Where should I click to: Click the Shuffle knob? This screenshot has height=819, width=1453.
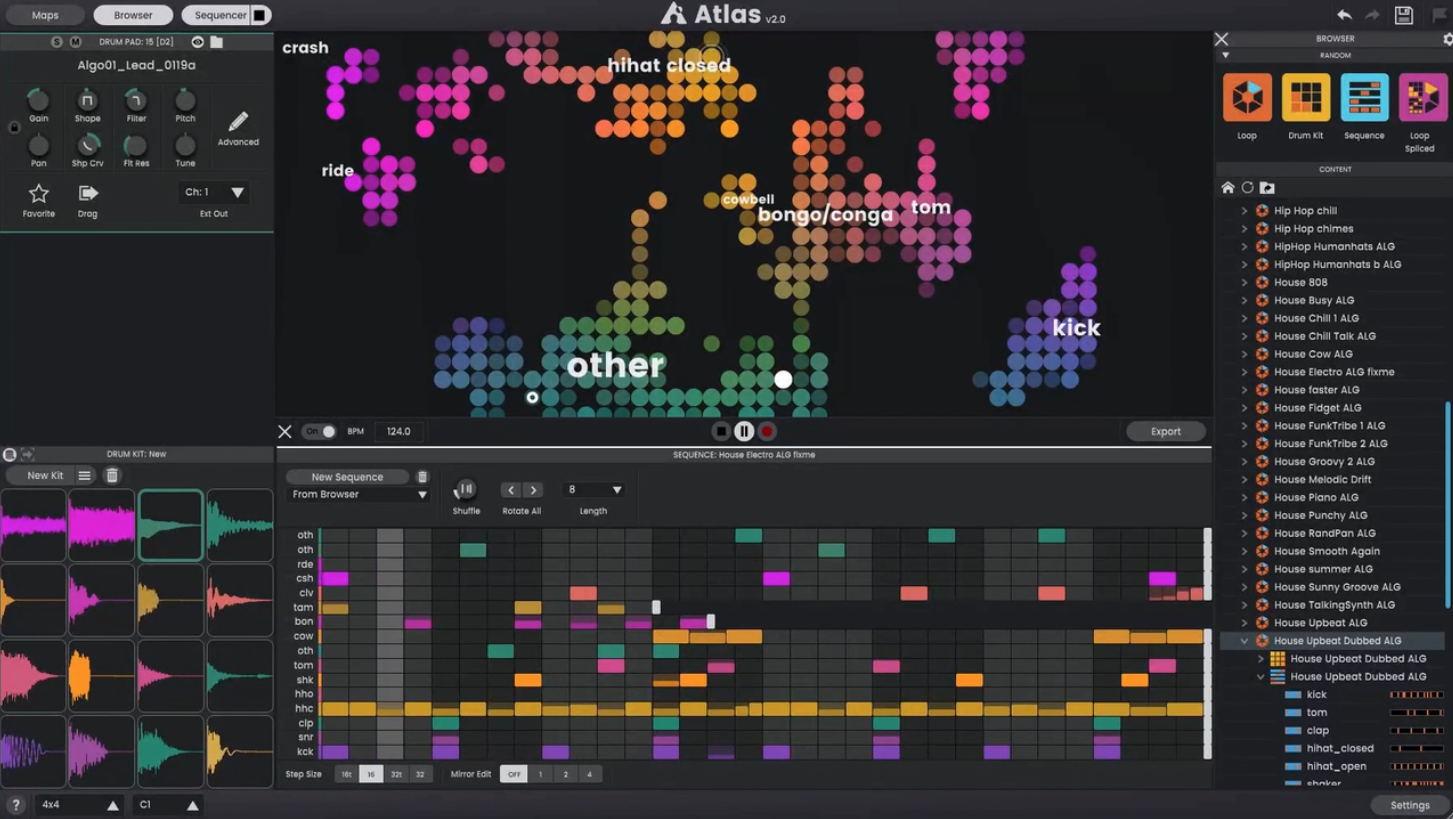465,489
